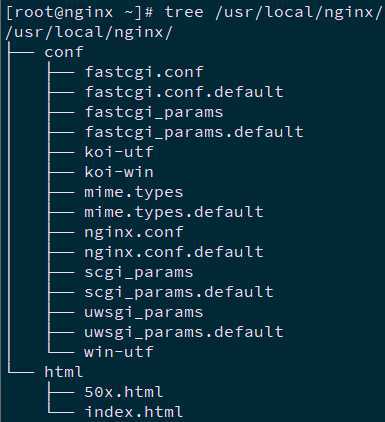
Task: Click the html directory name
Action: click(x=63, y=372)
